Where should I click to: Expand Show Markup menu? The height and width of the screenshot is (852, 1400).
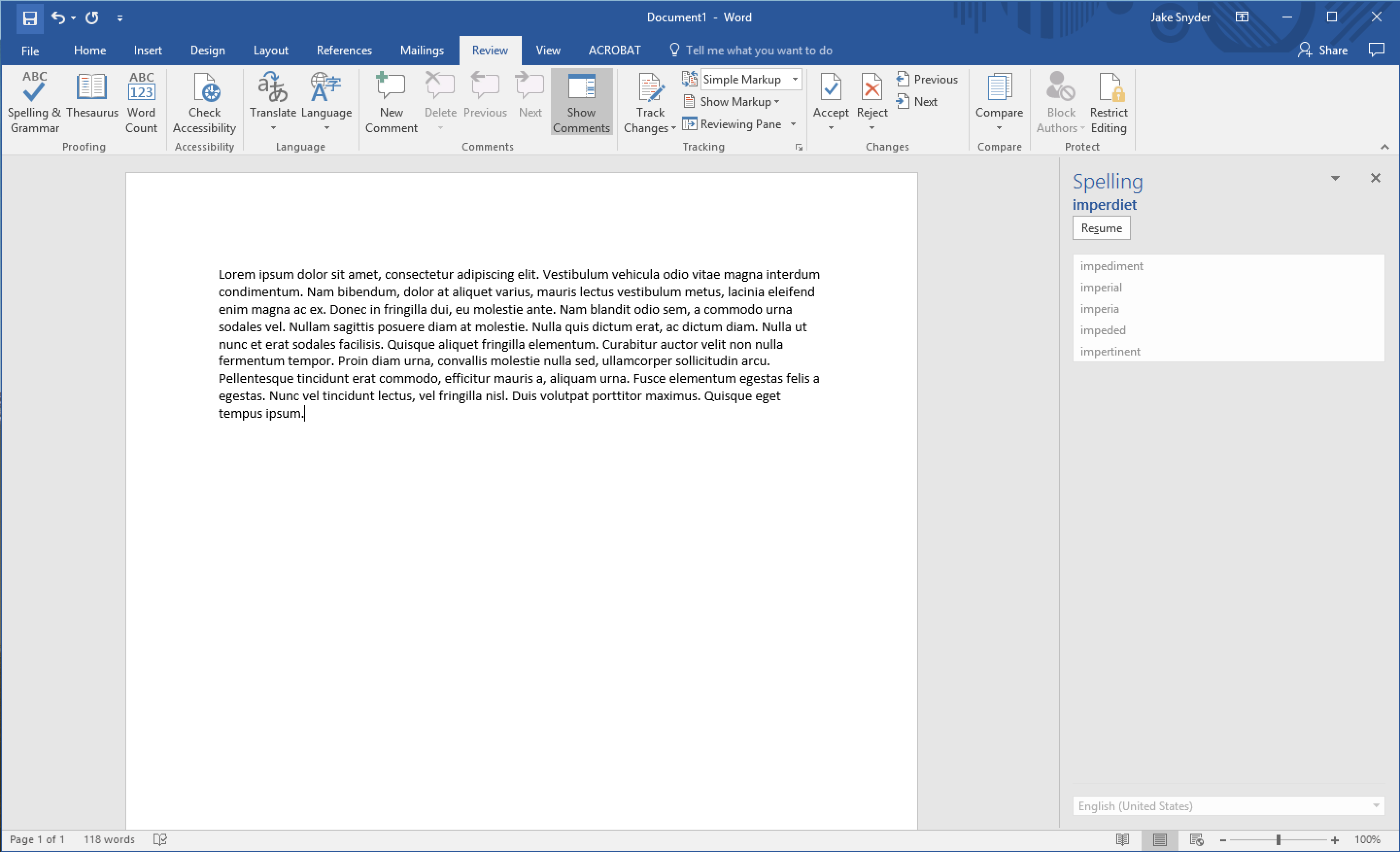[733, 102]
